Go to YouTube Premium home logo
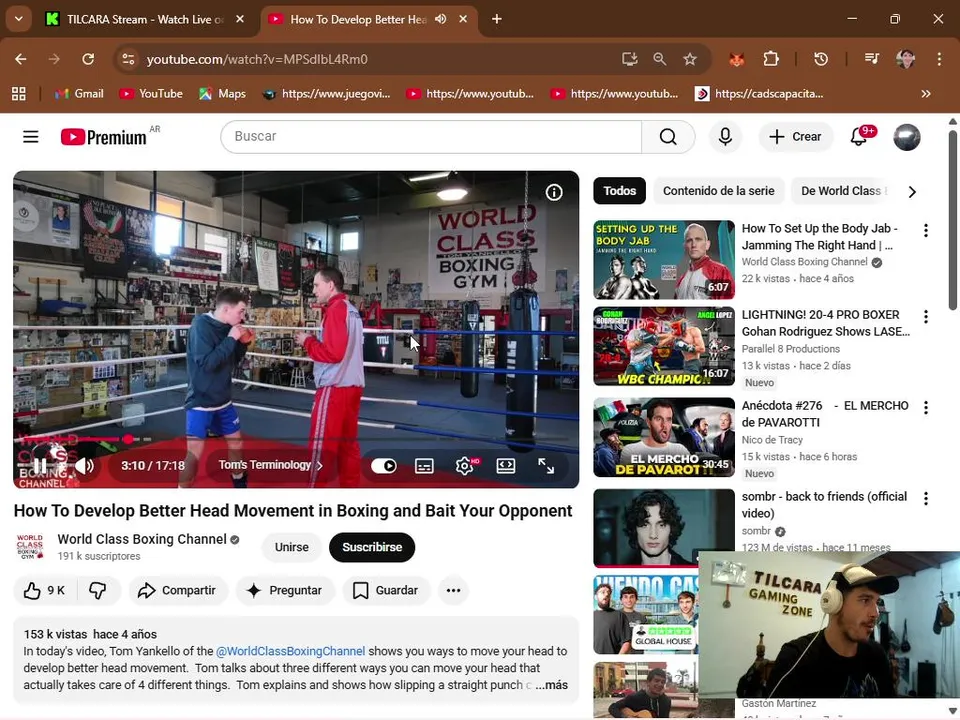Image resolution: width=960 pixels, height=720 pixels. [103, 137]
